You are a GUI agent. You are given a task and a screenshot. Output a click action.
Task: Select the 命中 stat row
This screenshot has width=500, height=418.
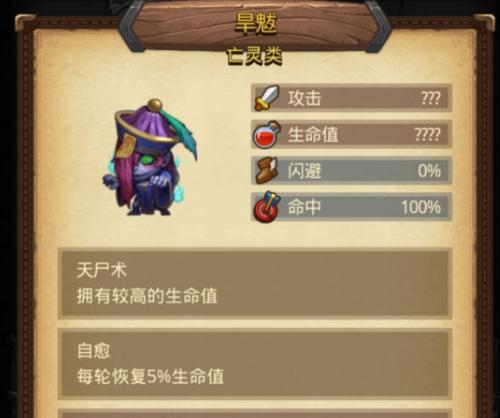[x=351, y=207]
